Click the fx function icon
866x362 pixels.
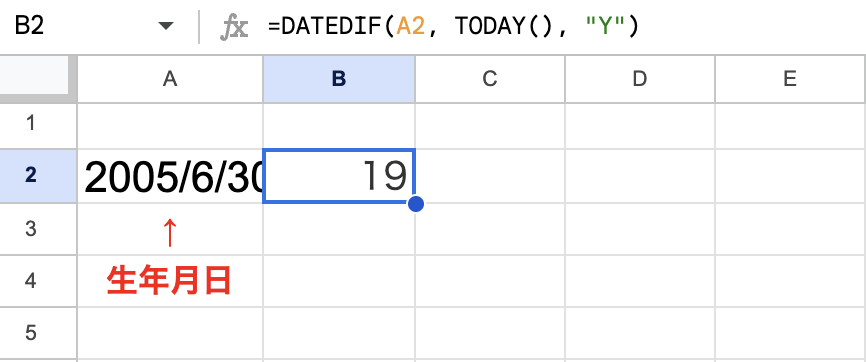[234, 27]
